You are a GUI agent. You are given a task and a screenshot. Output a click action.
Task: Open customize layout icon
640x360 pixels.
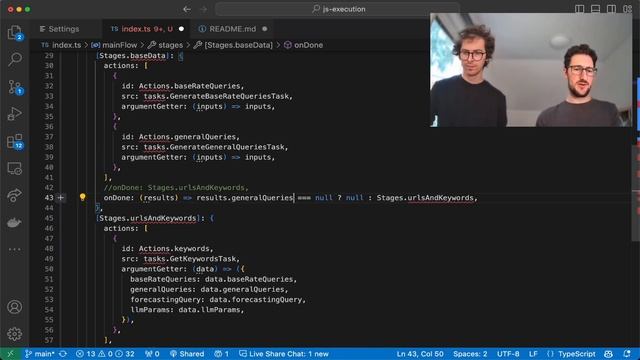tap(627, 9)
